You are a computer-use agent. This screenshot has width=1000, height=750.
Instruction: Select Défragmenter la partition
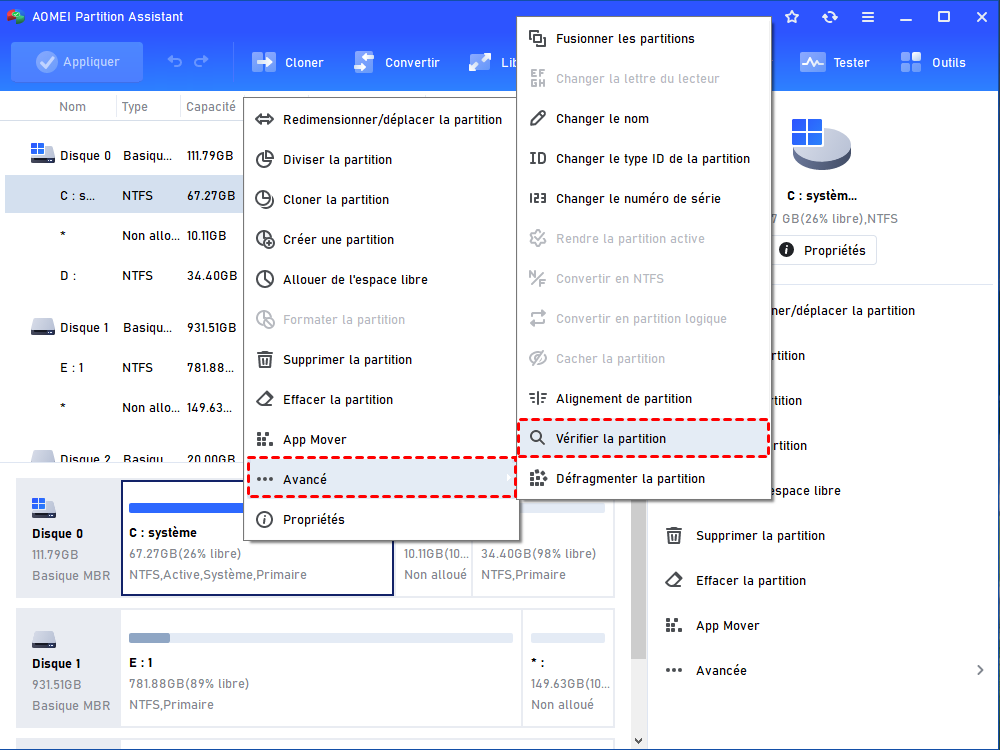click(643, 479)
